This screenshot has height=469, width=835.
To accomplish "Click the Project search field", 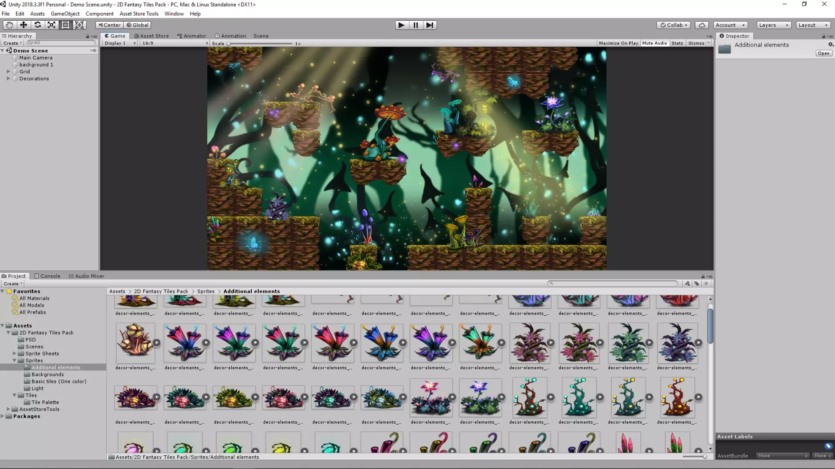I will (x=613, y=284).
